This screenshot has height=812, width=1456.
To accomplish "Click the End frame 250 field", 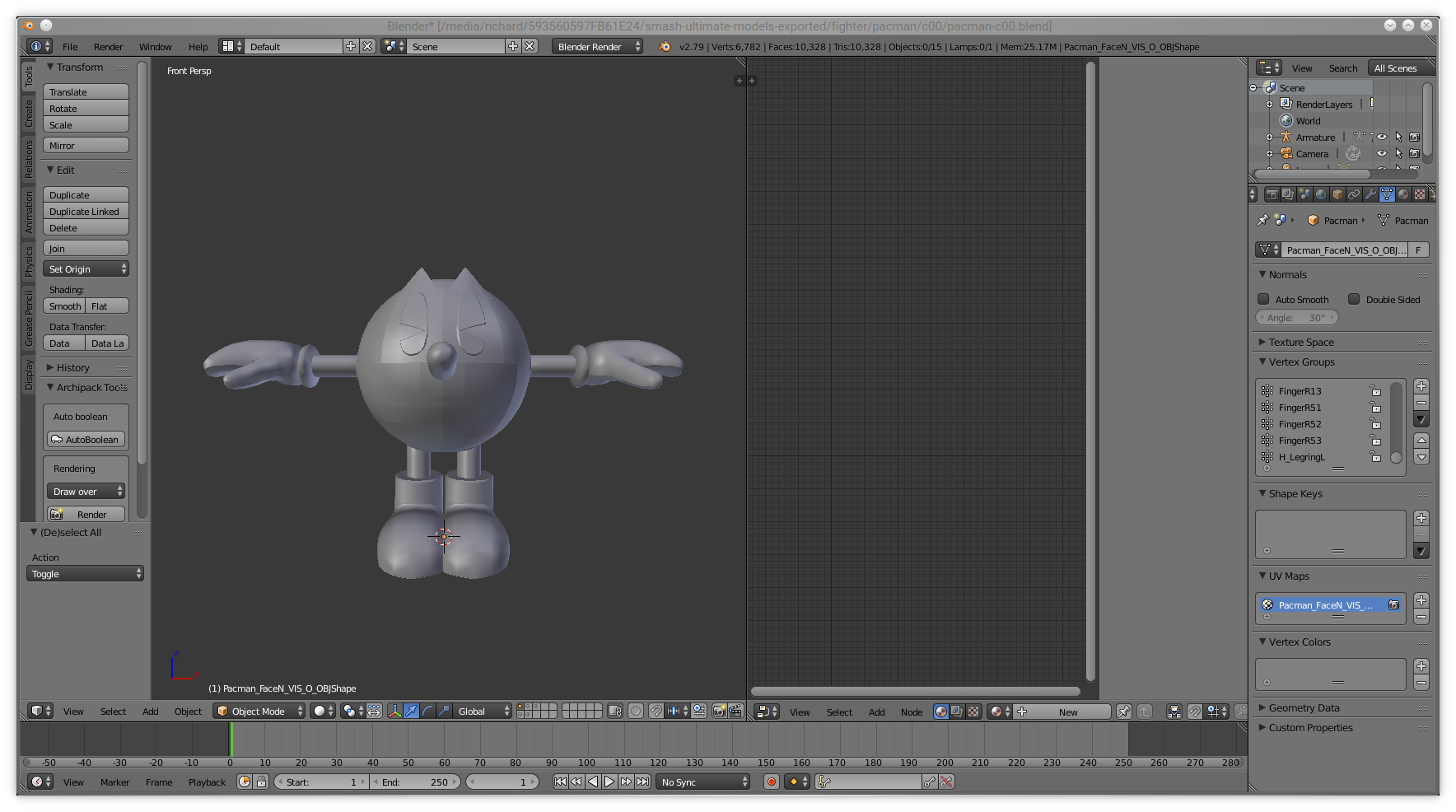I will (x=416, y=782).
